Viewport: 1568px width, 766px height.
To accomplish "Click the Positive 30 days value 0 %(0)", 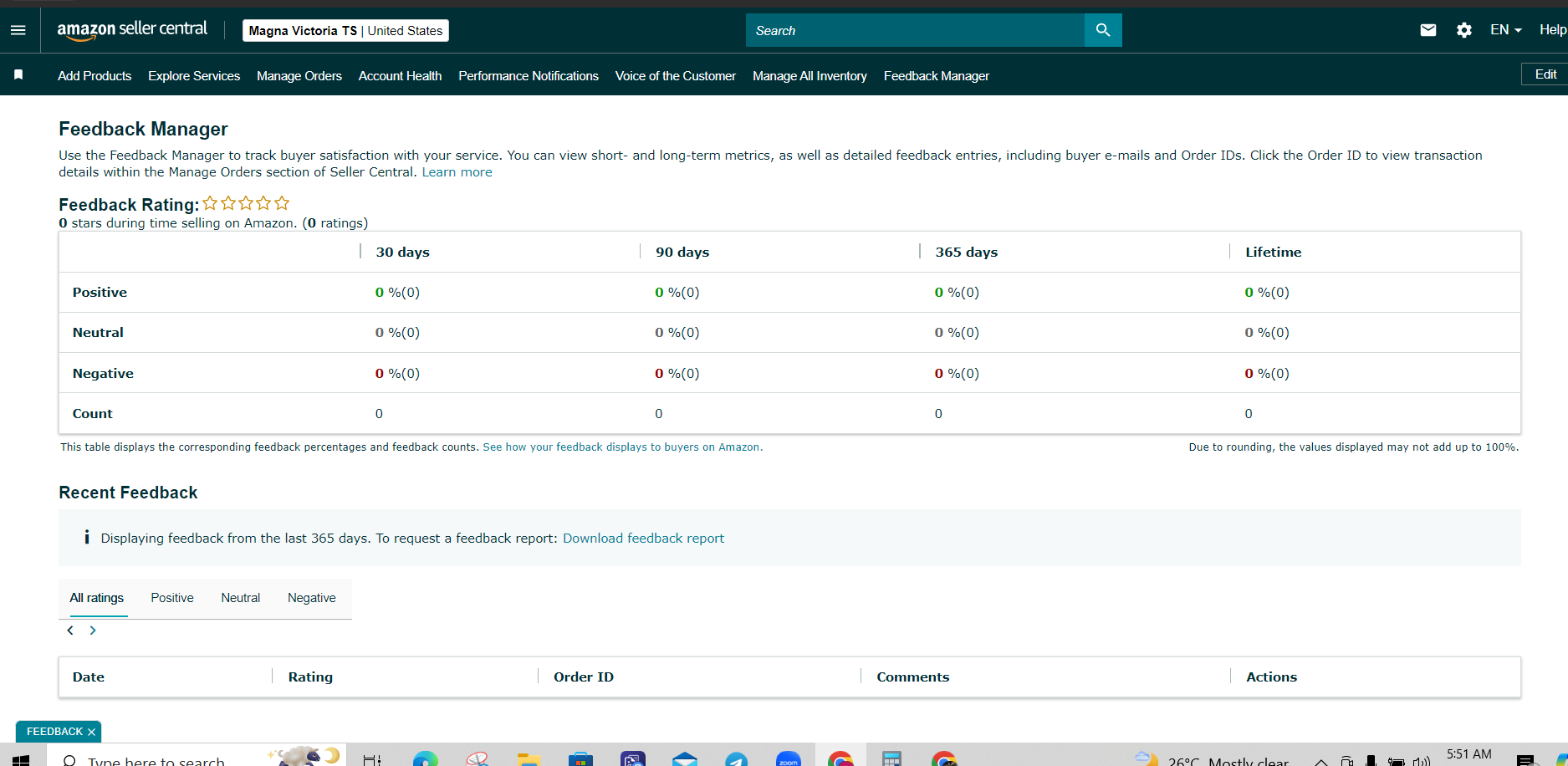I will (397, 293).
